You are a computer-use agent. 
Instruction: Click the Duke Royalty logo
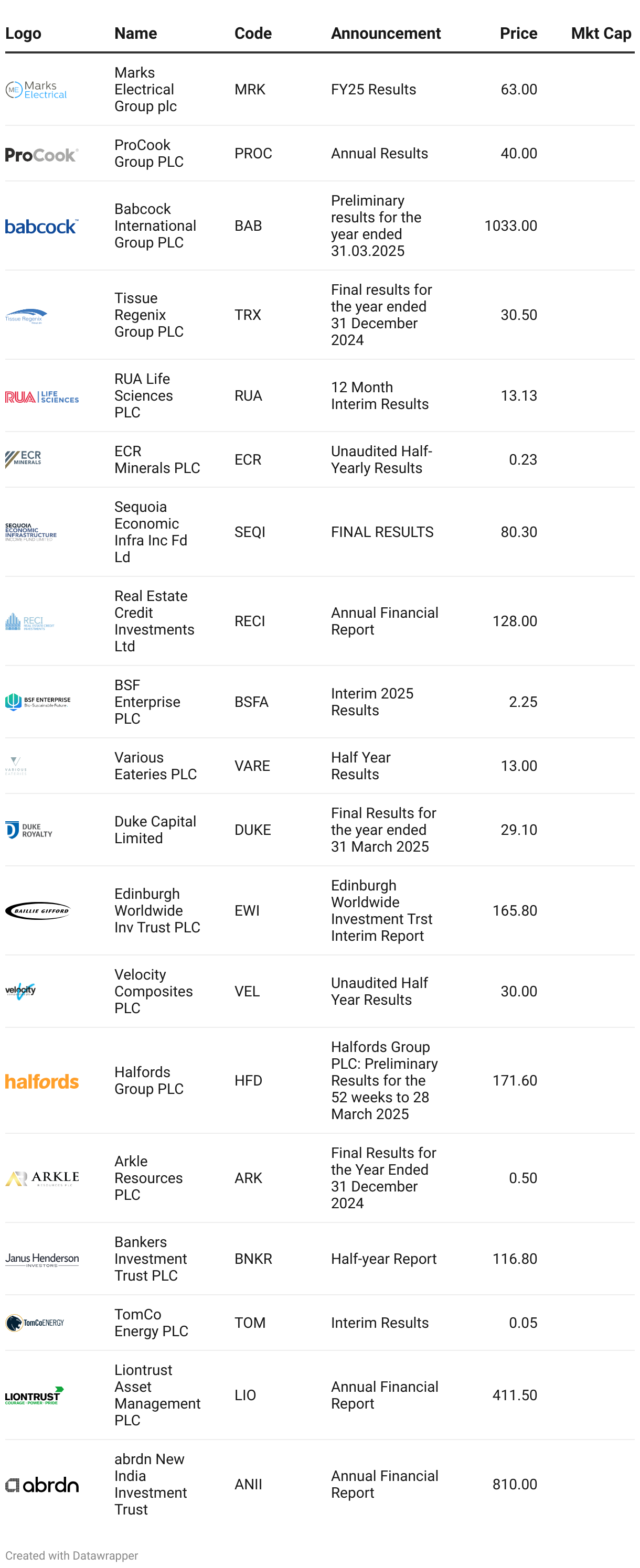tap(29, 830)
